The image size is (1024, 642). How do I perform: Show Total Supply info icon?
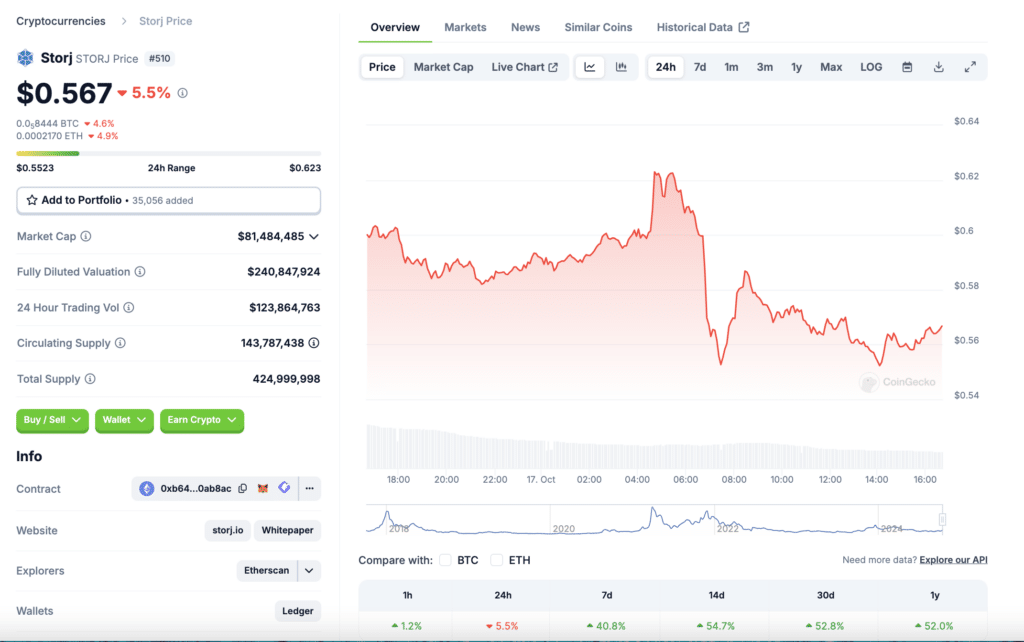[90, 379]
